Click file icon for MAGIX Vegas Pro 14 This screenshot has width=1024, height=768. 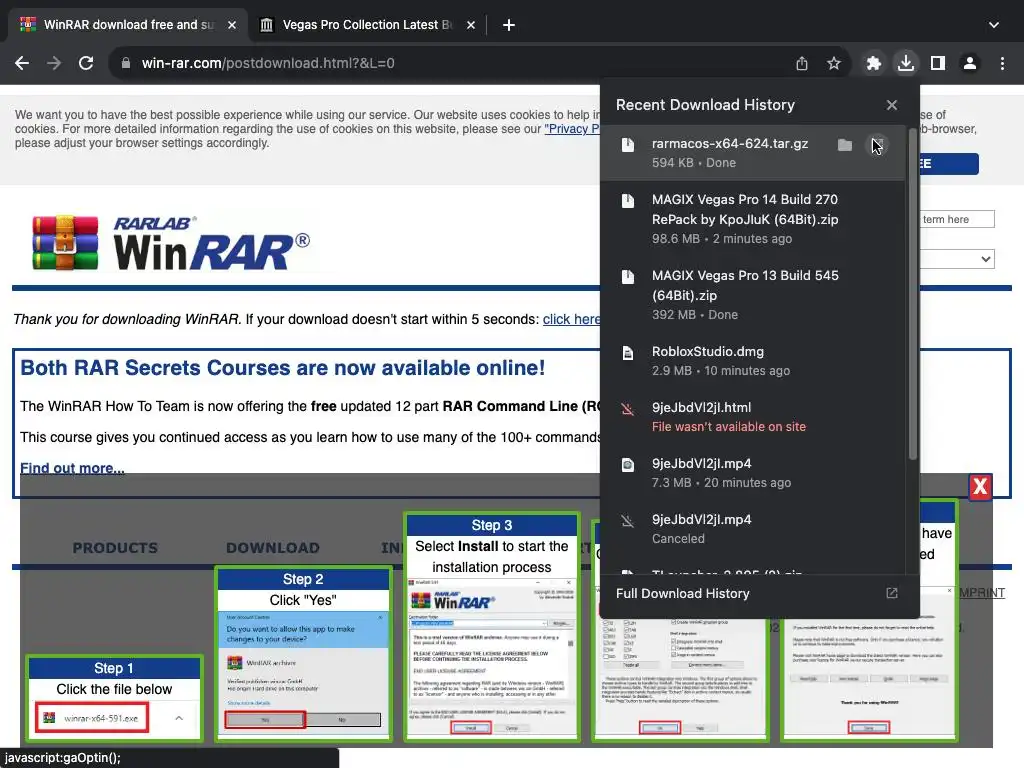[x=628, y=200]
